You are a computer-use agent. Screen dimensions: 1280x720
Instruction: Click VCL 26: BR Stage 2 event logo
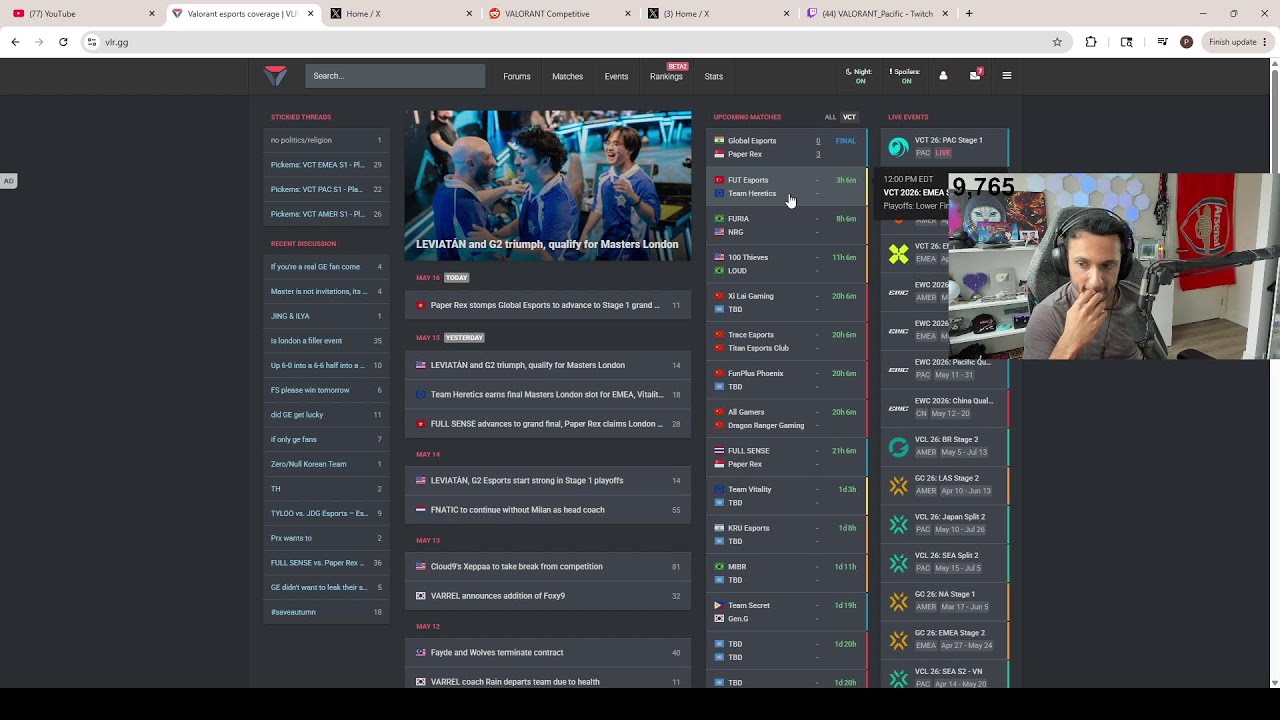[x=898, y=446]
